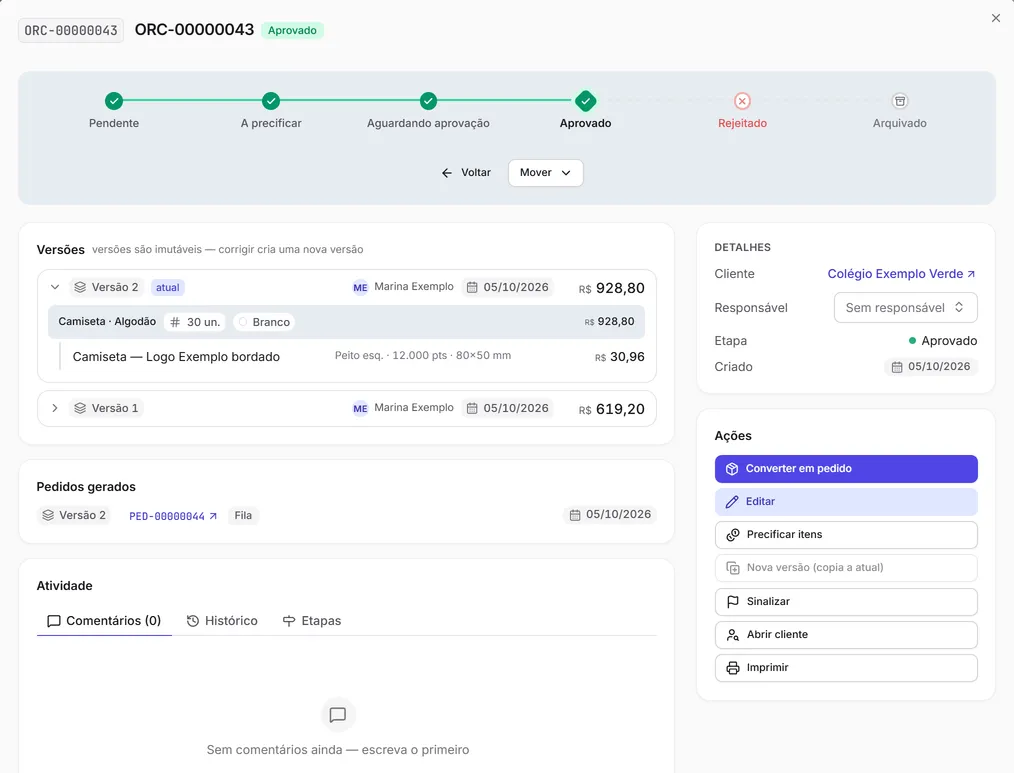Screen dimensions: 1014x773
Task: Click ME avatar in Versão 2 row
Action: pyautogui.click(x=360, y=287)
